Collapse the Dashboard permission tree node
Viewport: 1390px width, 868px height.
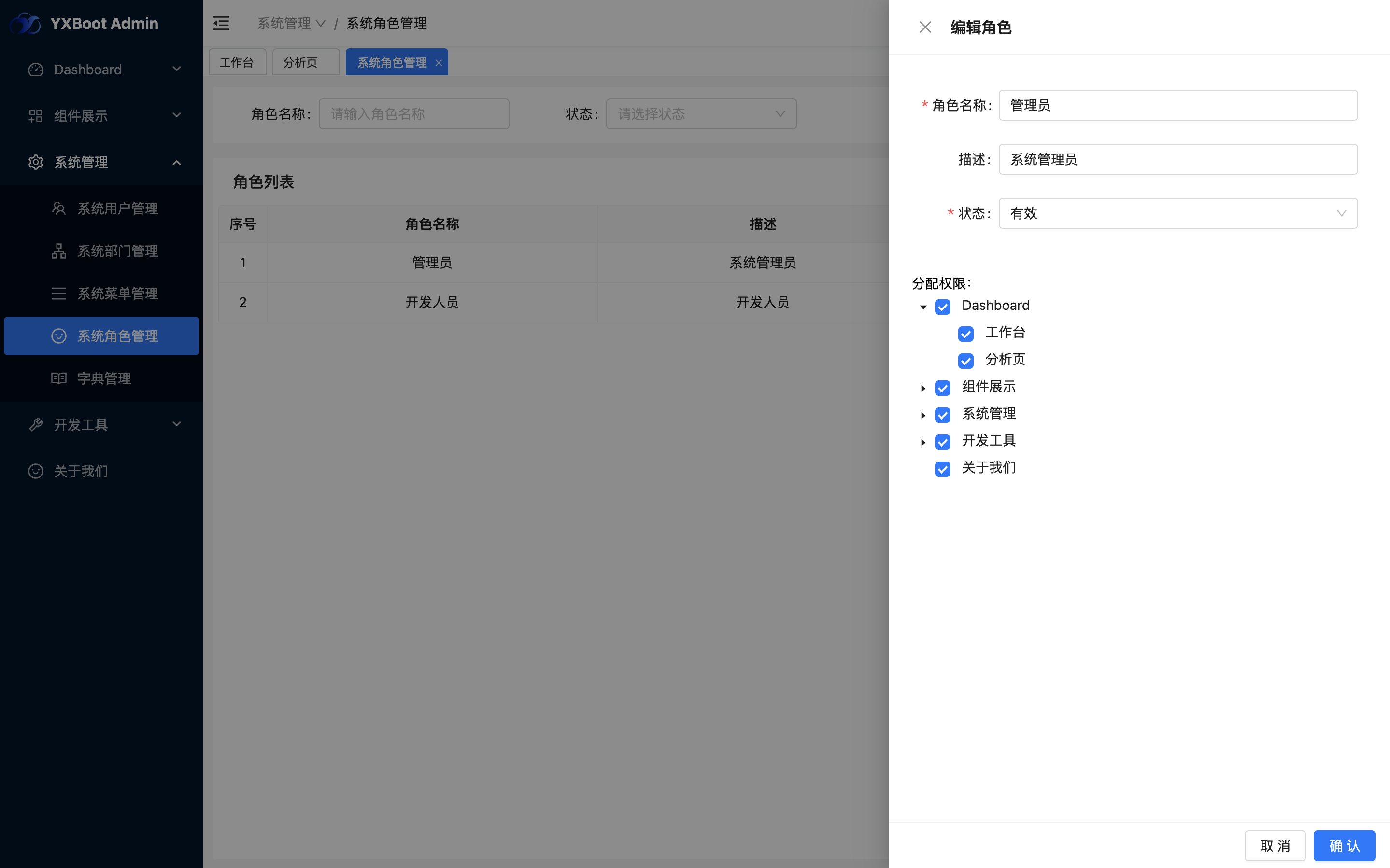click(x=922, y=307)
